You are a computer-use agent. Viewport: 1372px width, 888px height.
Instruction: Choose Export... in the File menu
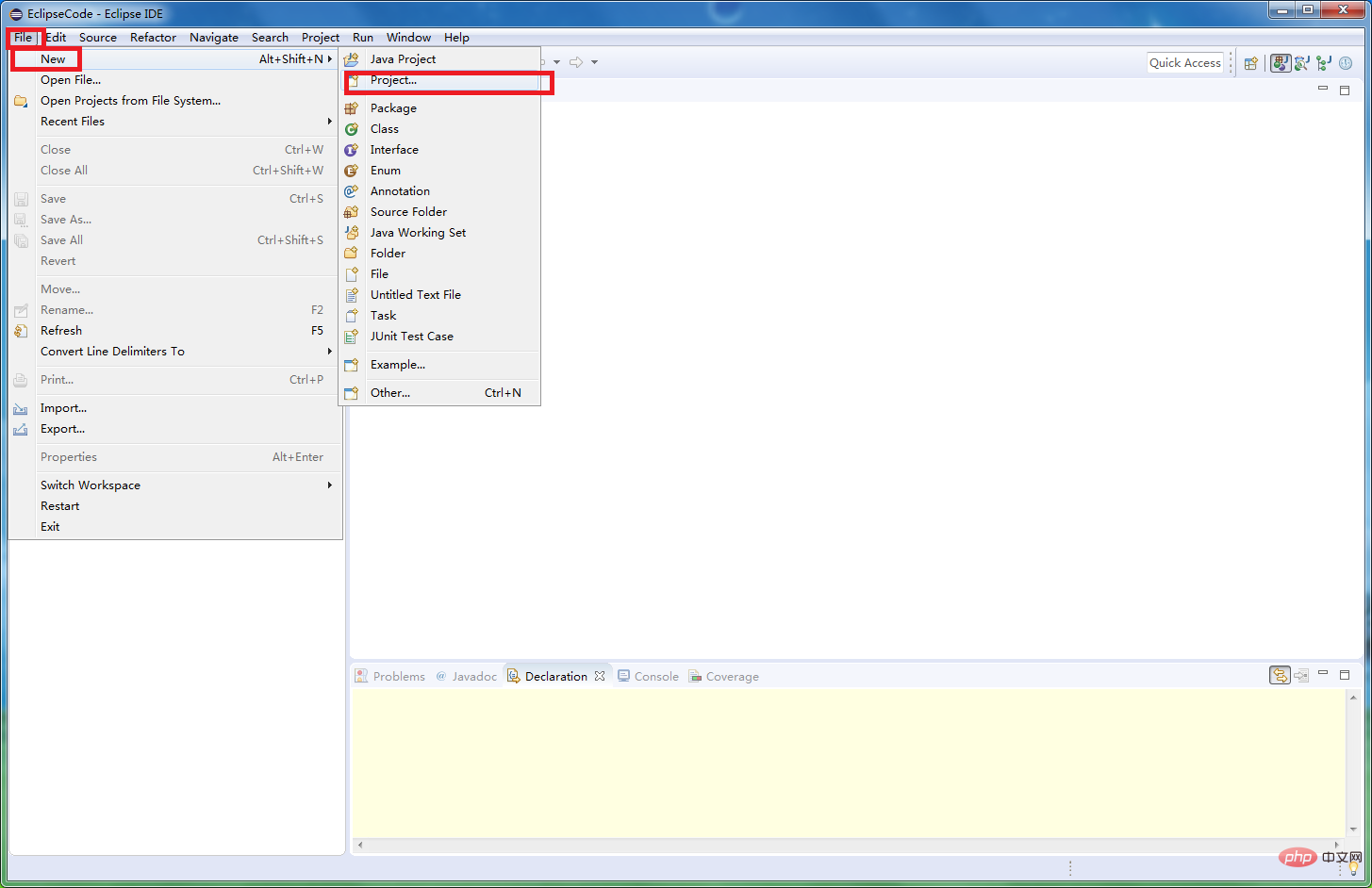174,429
